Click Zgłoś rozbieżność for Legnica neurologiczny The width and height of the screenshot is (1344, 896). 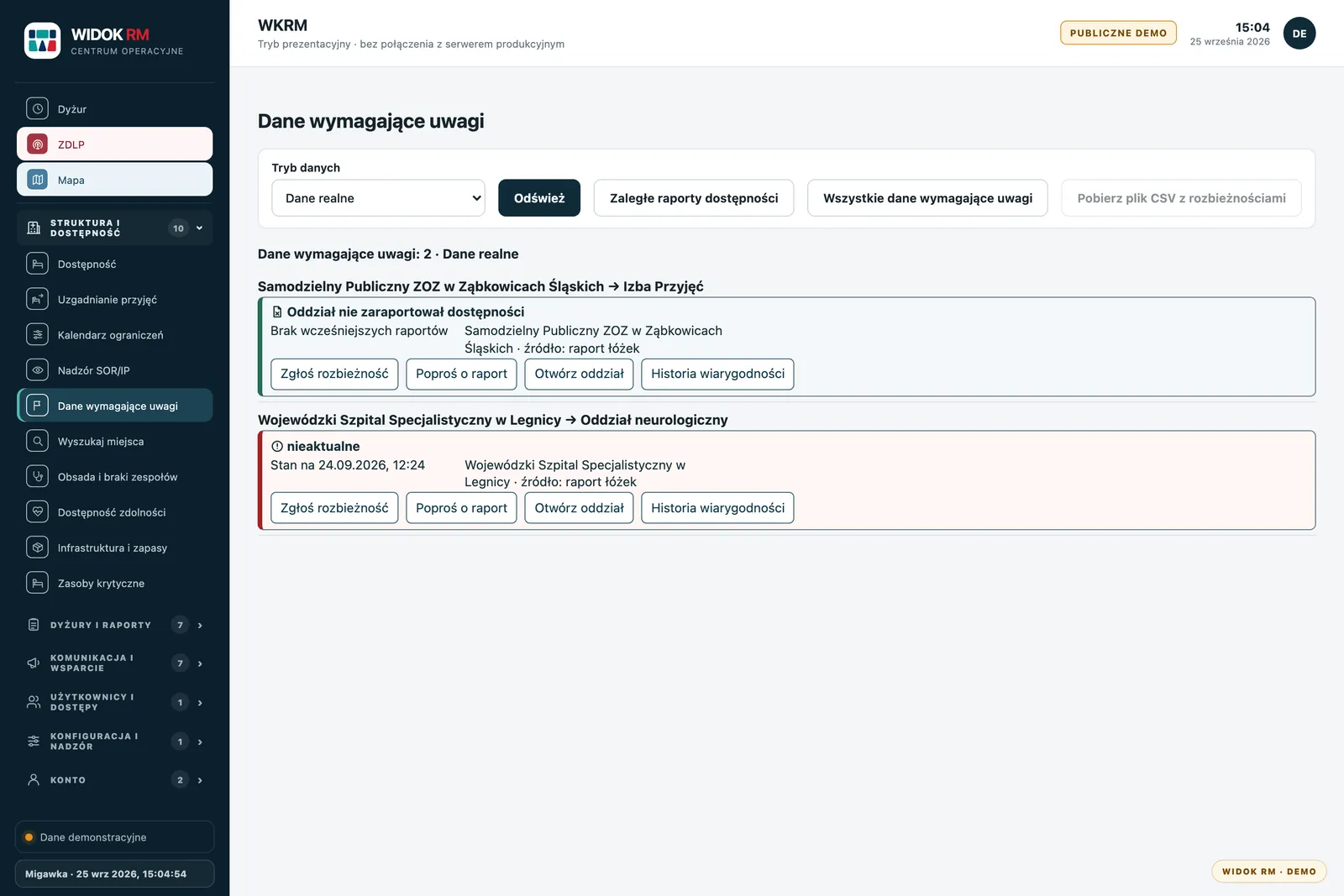click(334, 508)
